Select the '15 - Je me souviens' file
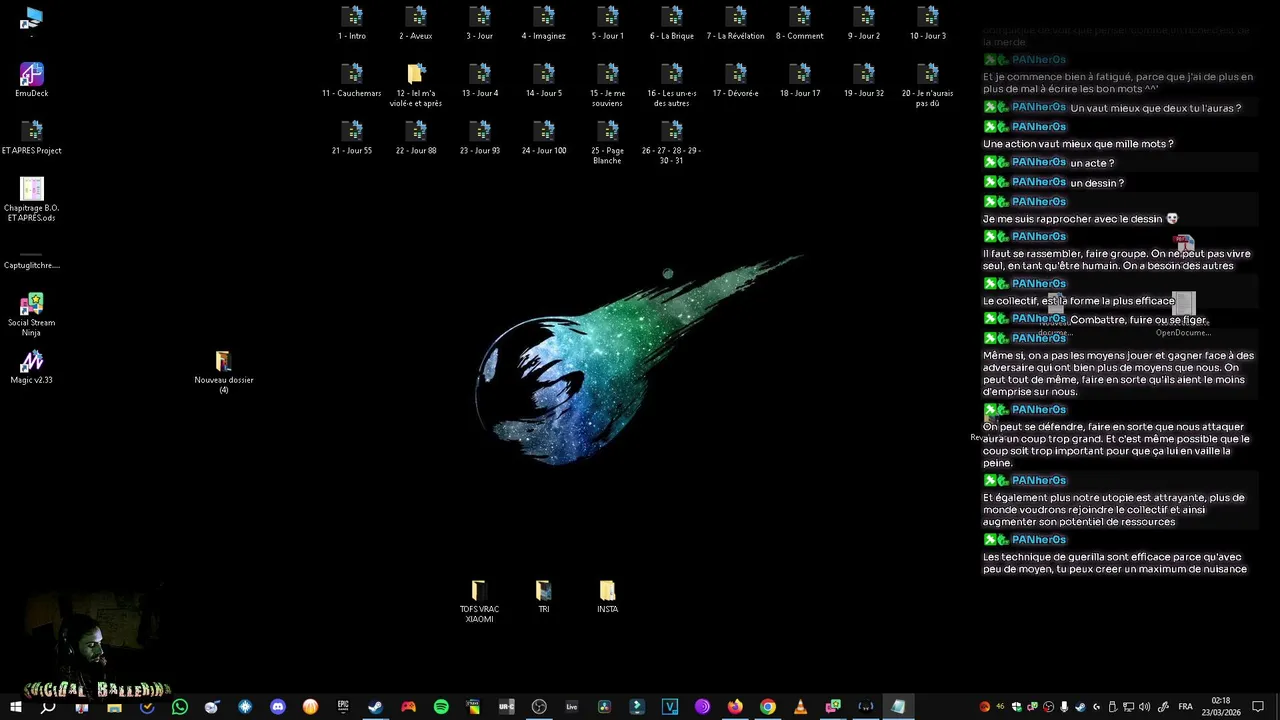Viewport: 1280px width, 720px height. click(x=608, y=86)
